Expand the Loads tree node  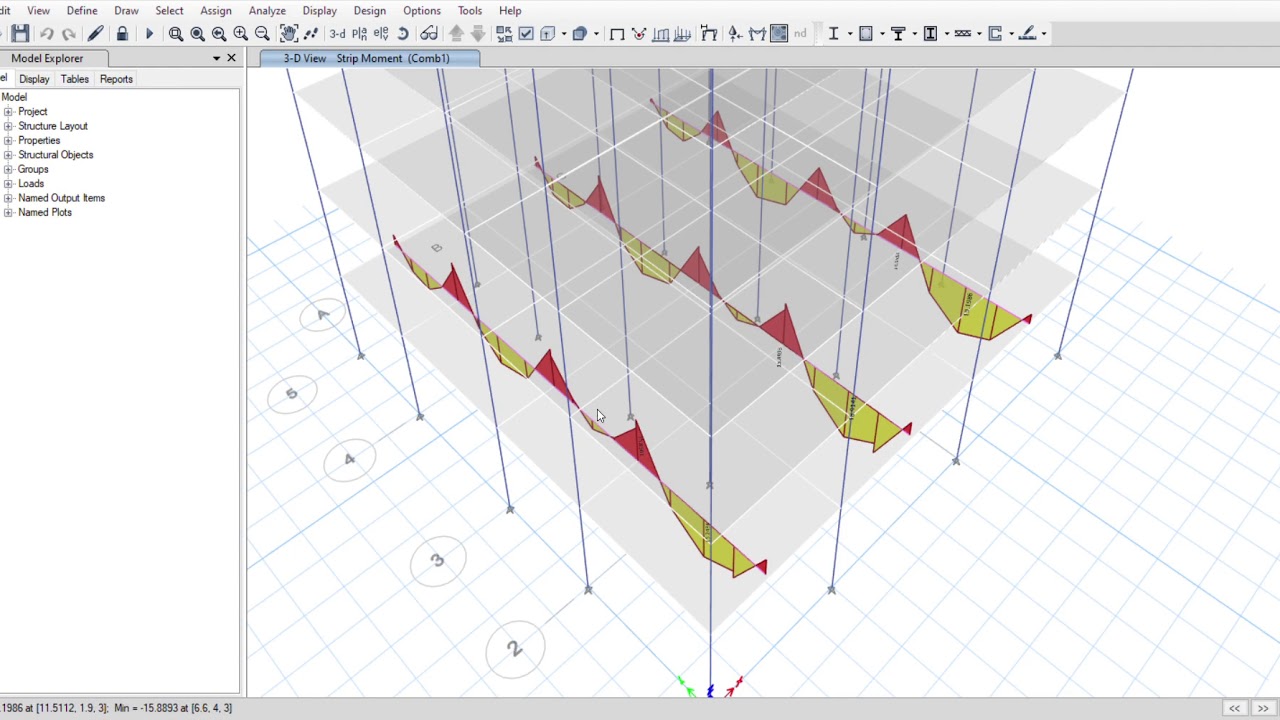[8, 184]
